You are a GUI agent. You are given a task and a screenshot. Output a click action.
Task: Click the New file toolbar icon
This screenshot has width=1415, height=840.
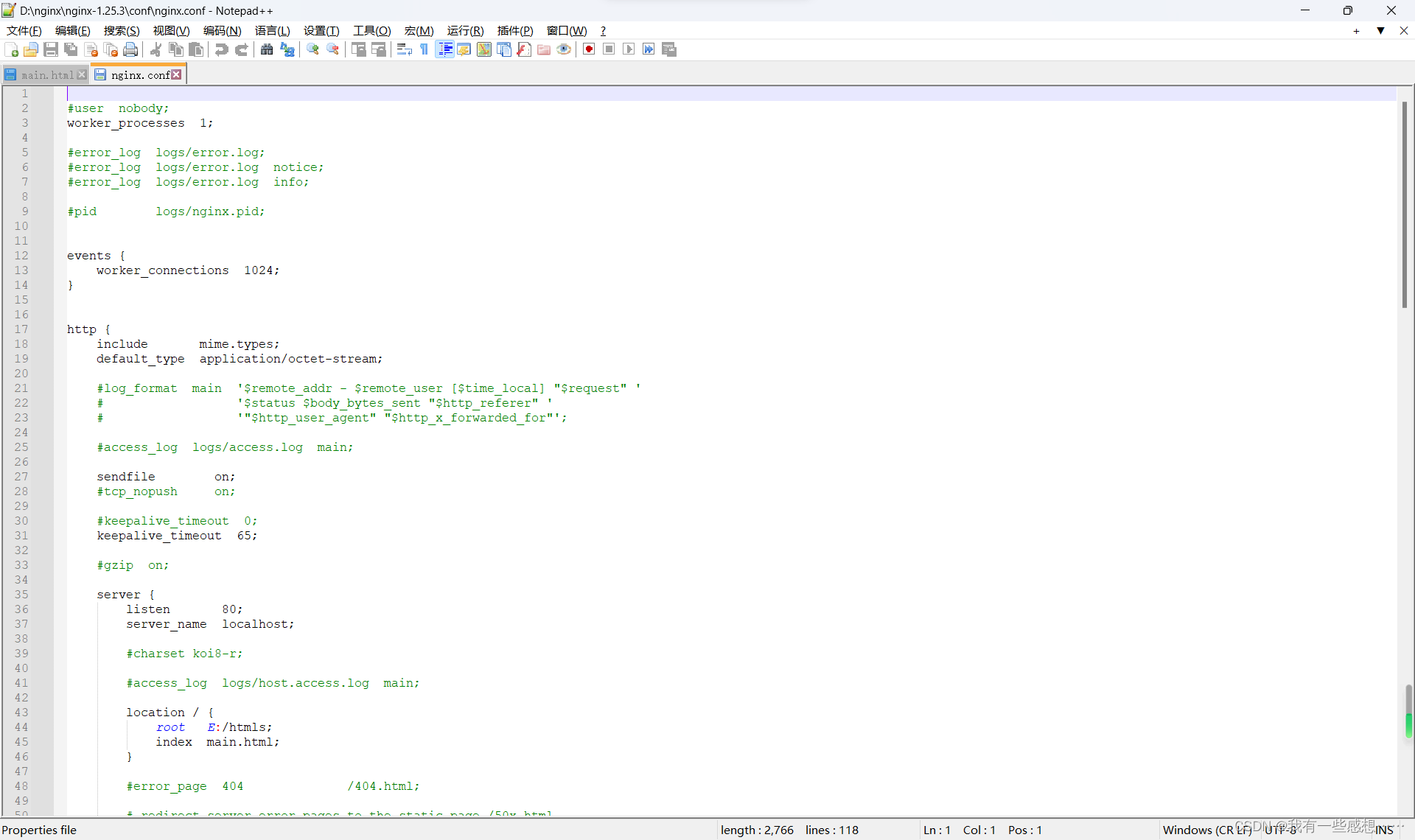[12, 49]
